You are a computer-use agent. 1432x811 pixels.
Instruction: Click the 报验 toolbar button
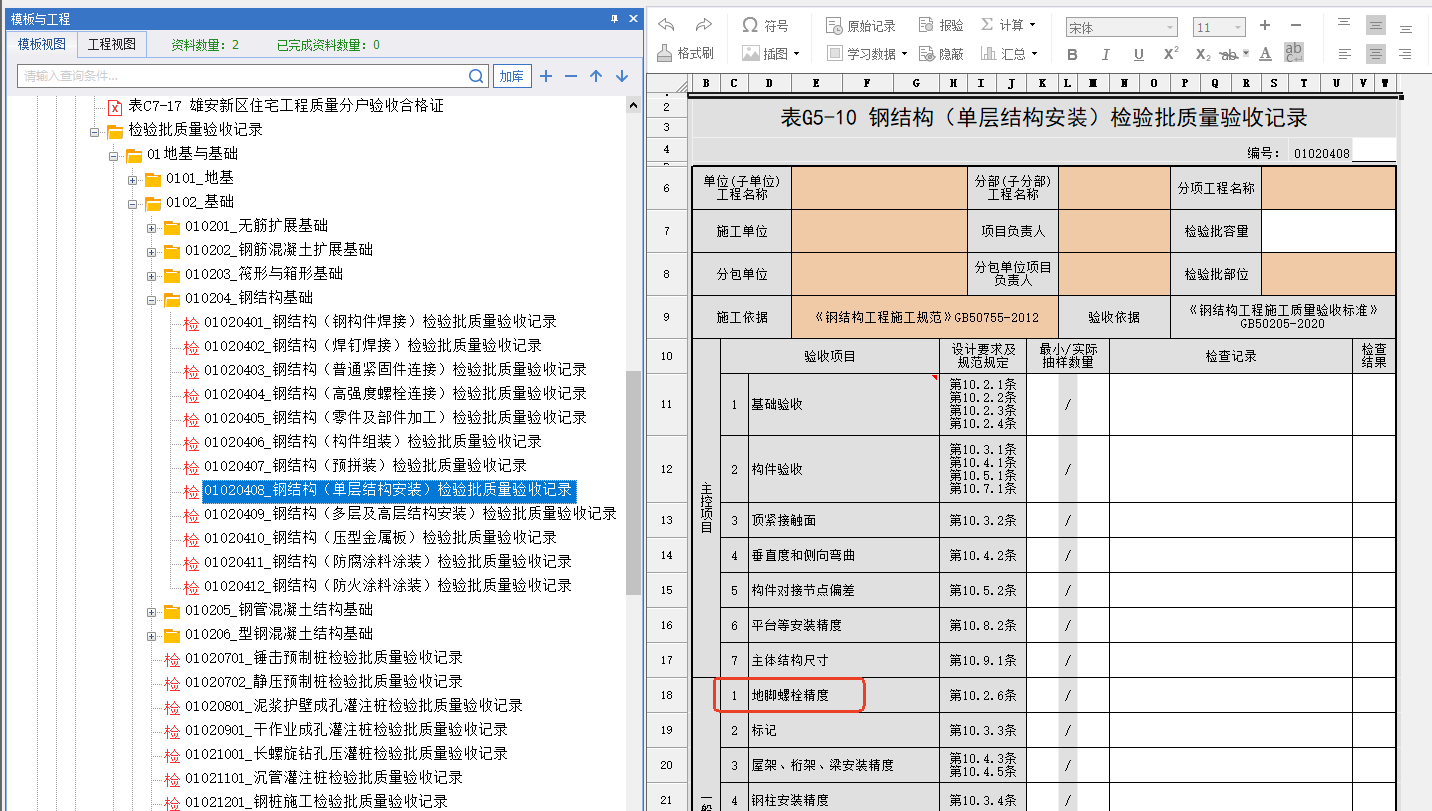pos(941,25)
